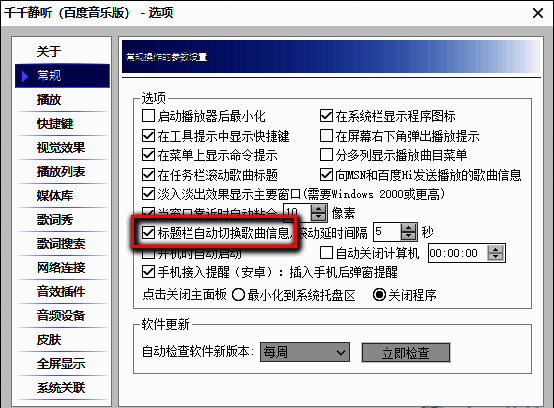The height and width of the screenshot is (408, 554).
Task: Toggle 向MSN和百度Hi发送歌曲信息 checkbox
Action: [326, 175]
